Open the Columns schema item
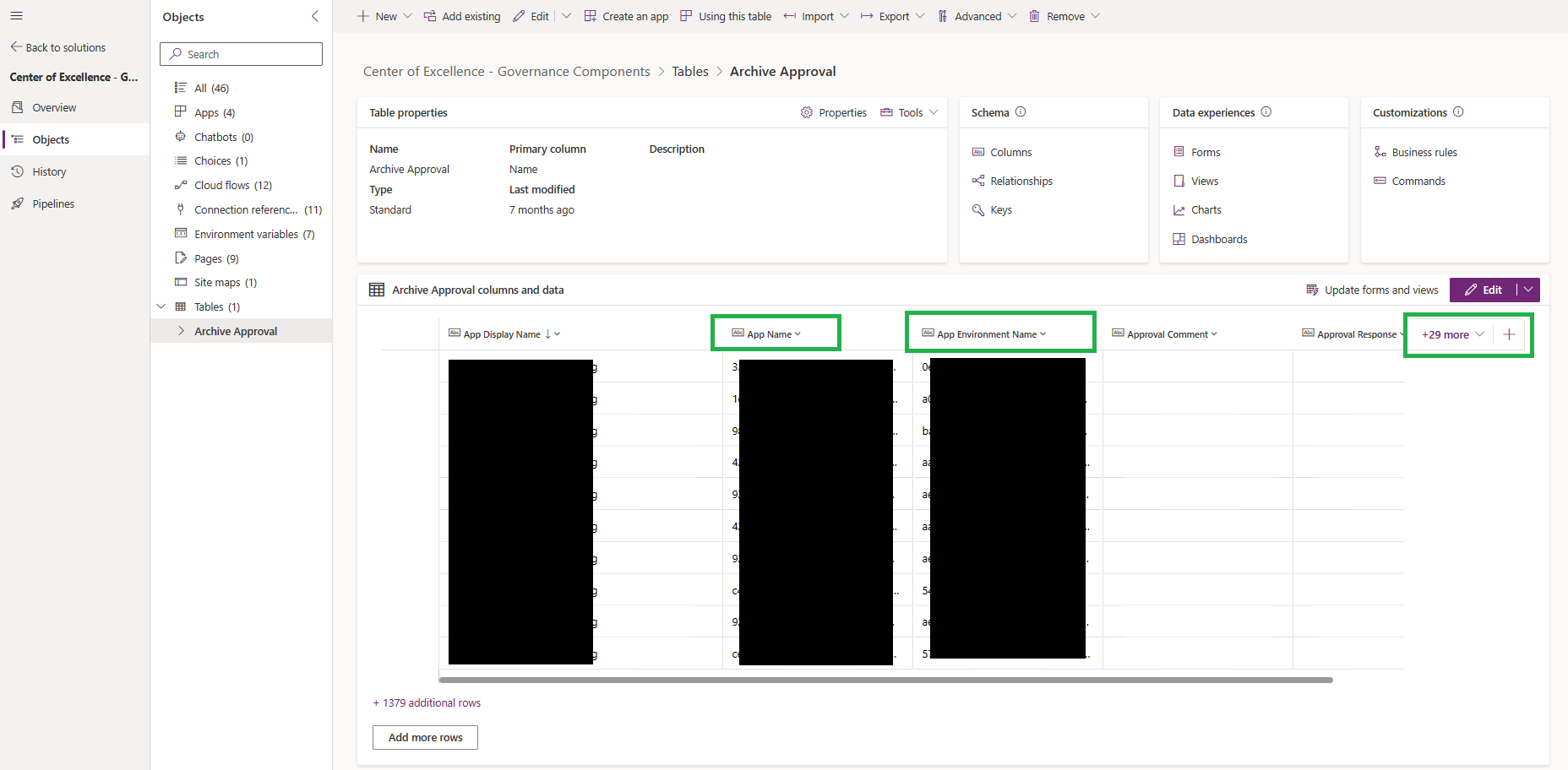1568x770 pixels. coord(1010,152)
